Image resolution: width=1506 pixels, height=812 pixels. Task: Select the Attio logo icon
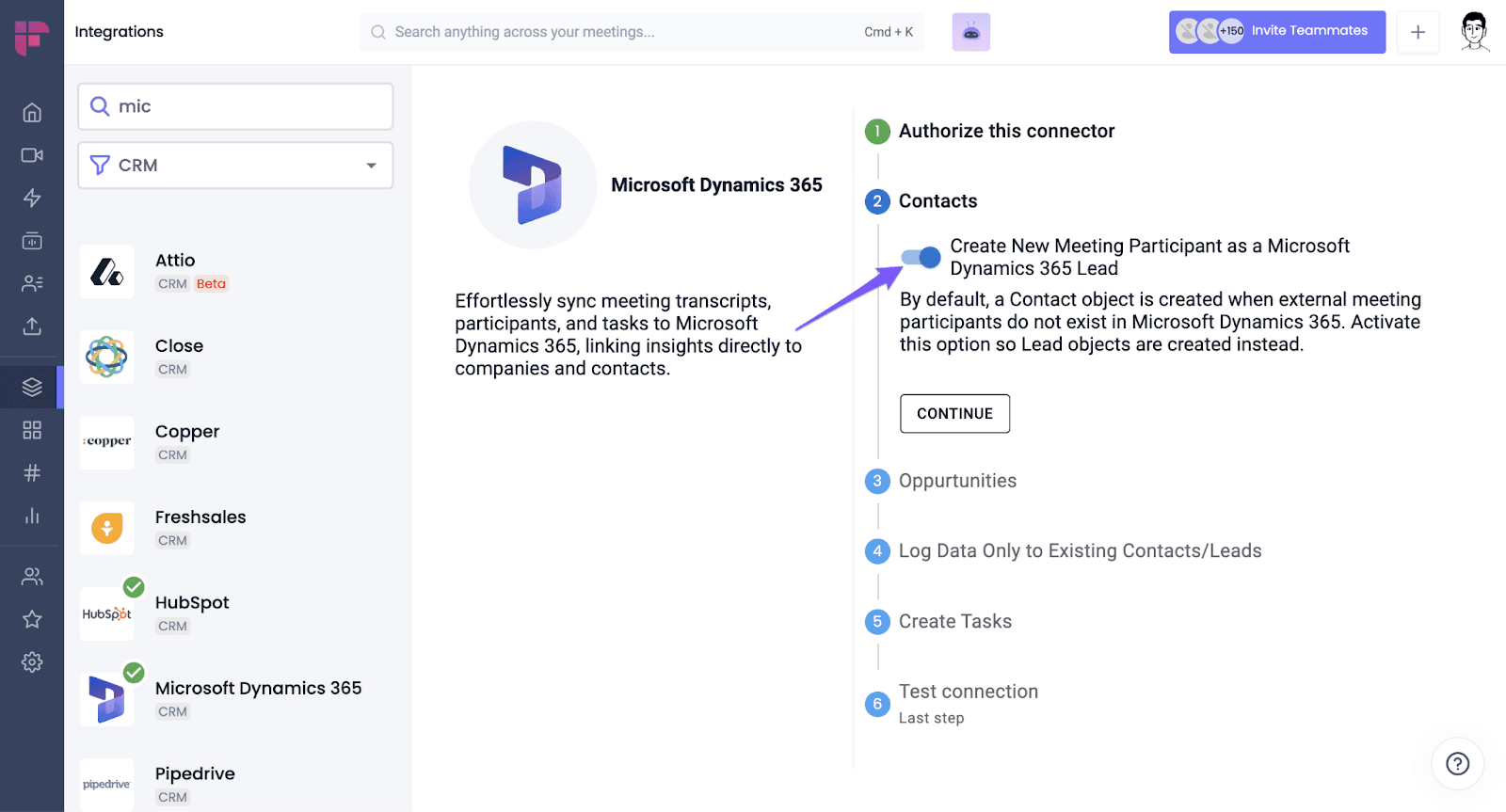[x=107, y=272]
